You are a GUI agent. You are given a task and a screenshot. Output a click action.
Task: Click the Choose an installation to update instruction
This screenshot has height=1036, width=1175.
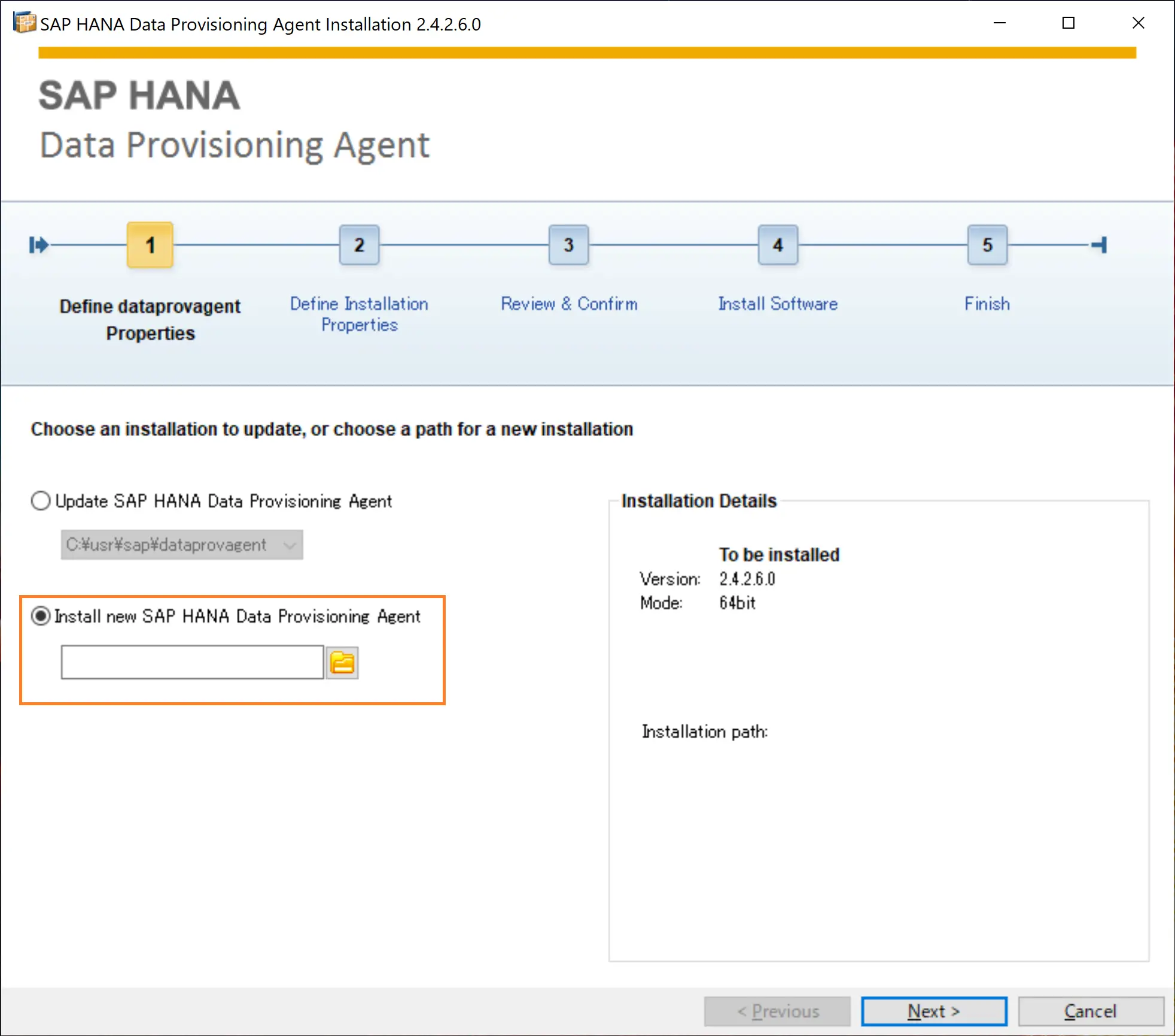332,429
